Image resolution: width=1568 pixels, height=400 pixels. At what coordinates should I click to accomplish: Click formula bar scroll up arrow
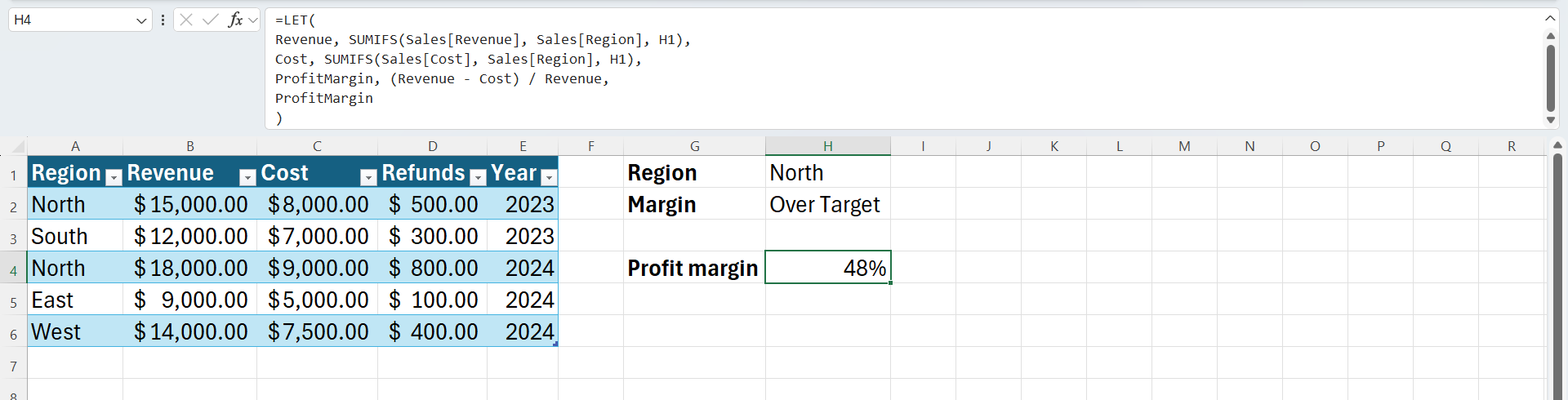coord(1550,36)
